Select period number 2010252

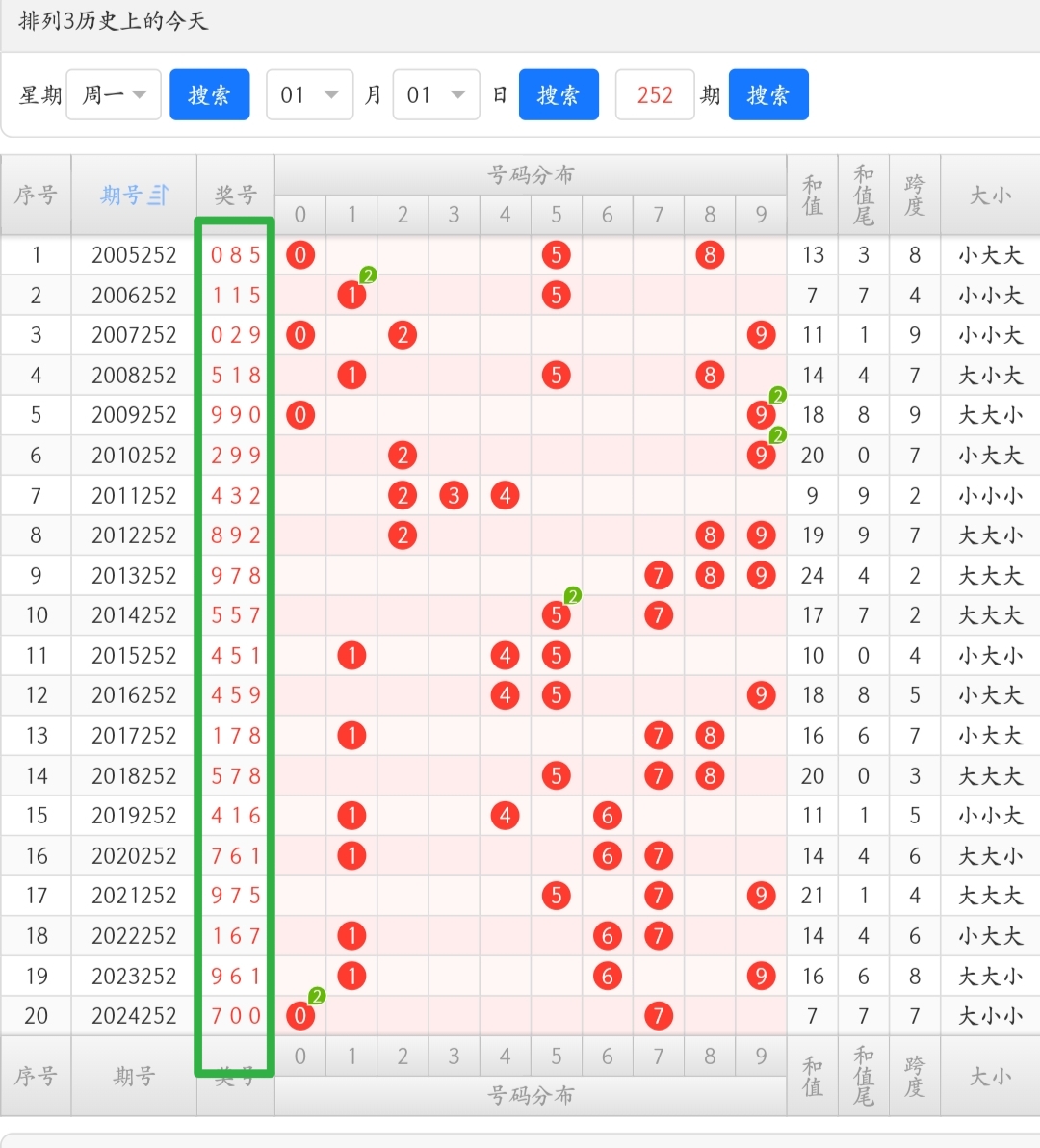(134, 455)
